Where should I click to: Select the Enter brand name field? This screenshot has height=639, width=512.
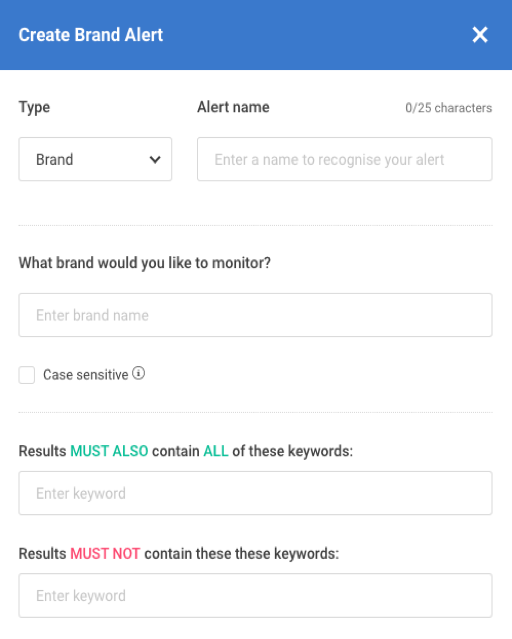point(255,315)
